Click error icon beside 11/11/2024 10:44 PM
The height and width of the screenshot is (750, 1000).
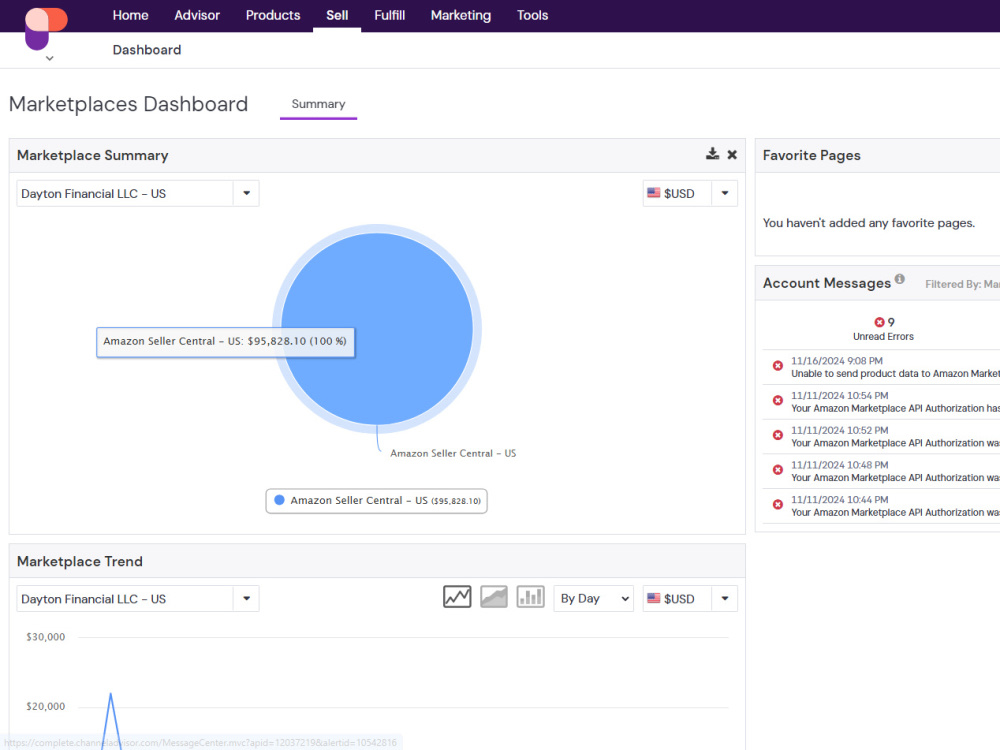point(777,504)
